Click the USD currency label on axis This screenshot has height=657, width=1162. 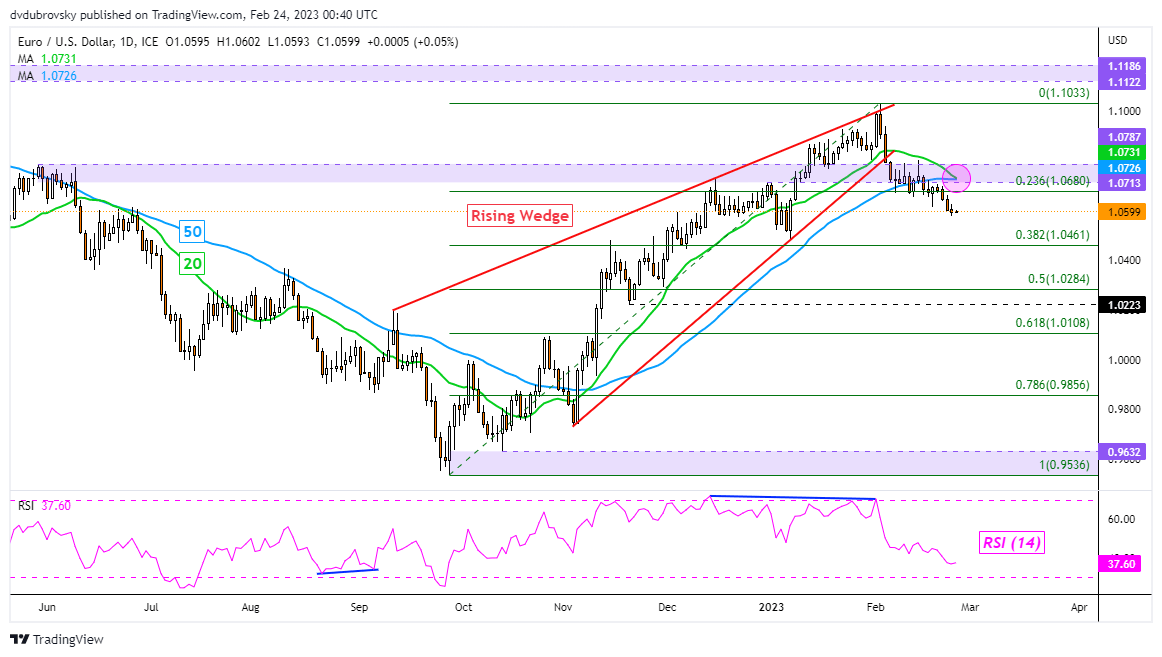point(1118,40)
